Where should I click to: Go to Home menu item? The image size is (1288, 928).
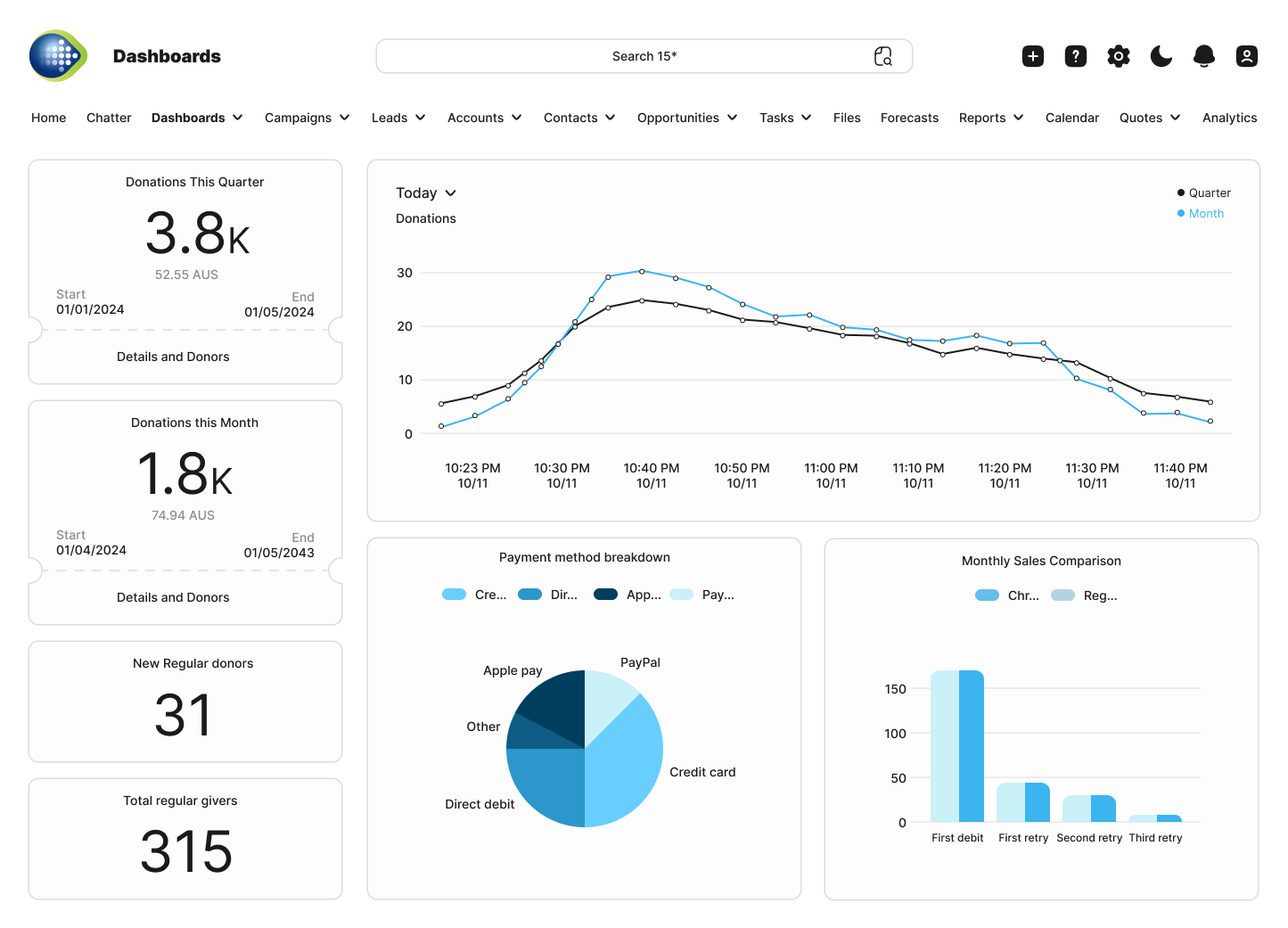(x=49, y=118)
